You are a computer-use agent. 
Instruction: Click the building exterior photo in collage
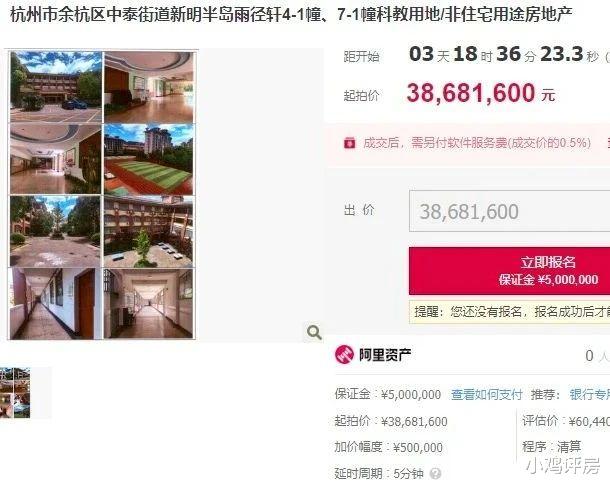tap(56, 87)
